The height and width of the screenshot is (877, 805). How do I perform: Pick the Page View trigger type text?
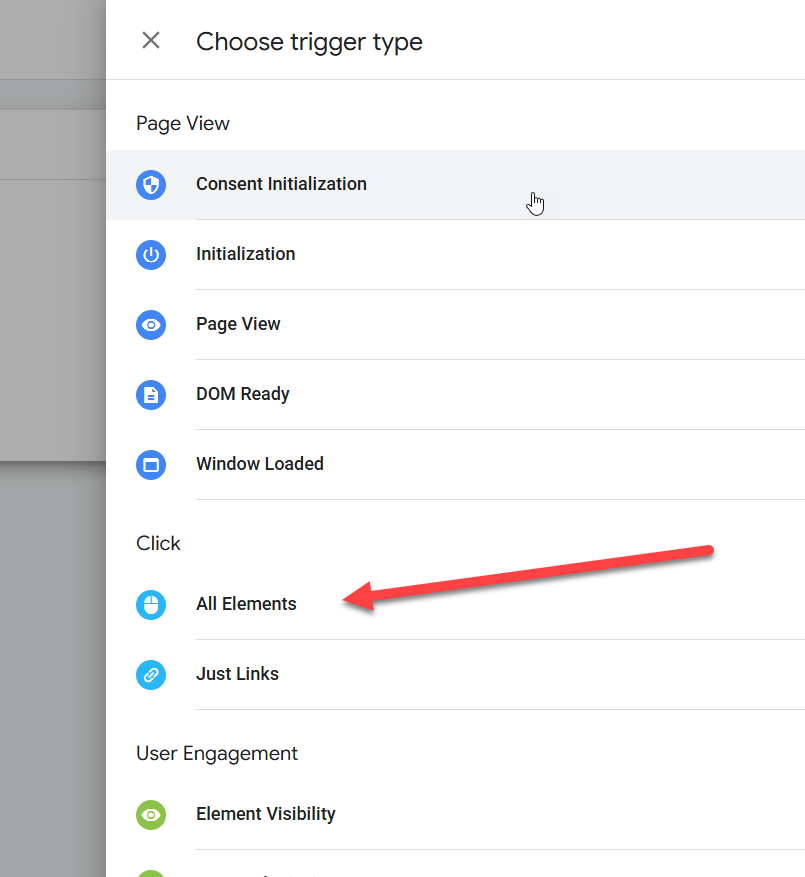[238, 324]
